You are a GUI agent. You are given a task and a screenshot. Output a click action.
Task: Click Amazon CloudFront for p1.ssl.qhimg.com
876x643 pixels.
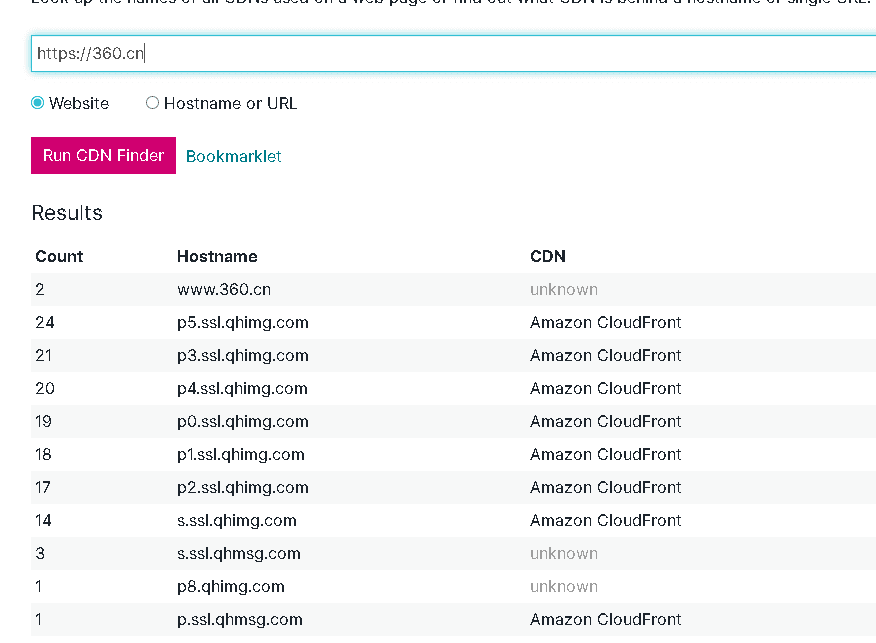coord(606,454)
